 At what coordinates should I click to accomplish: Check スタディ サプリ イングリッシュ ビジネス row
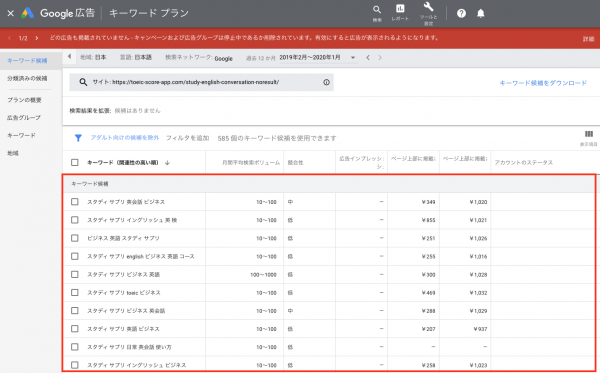coord(75,365)
